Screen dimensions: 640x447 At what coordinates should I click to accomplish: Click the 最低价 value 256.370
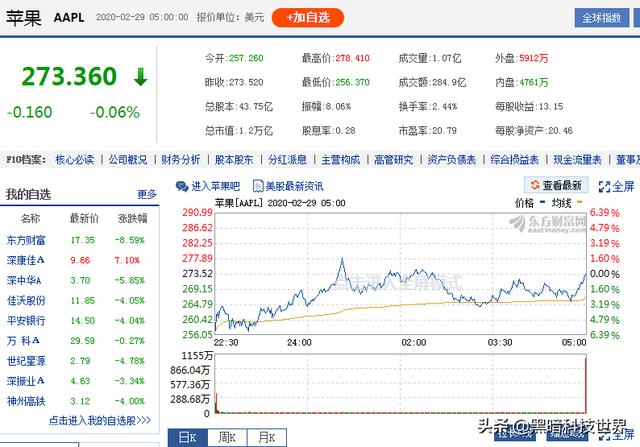click(352, 82)
